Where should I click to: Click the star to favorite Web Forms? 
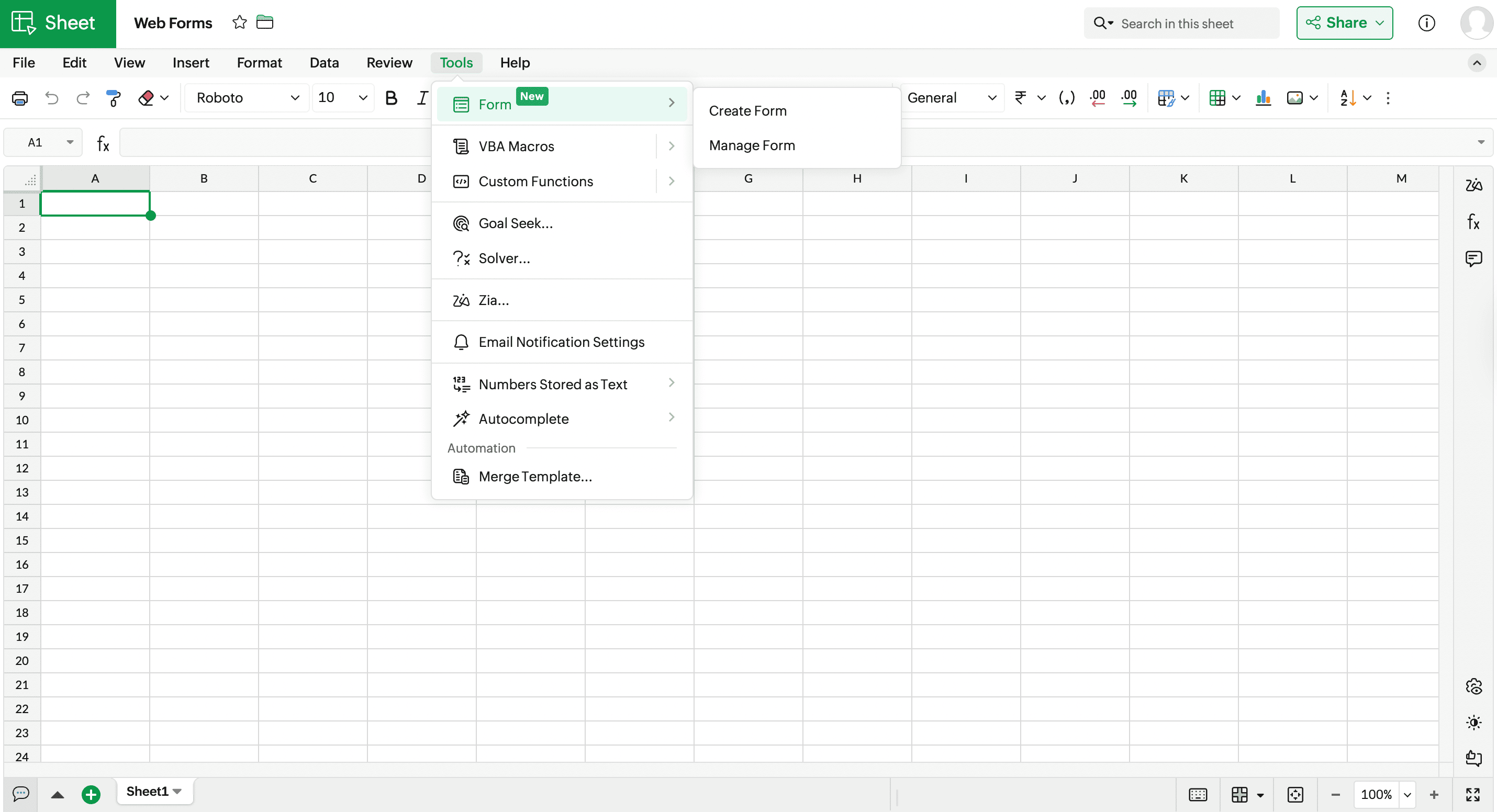(239, 22)
